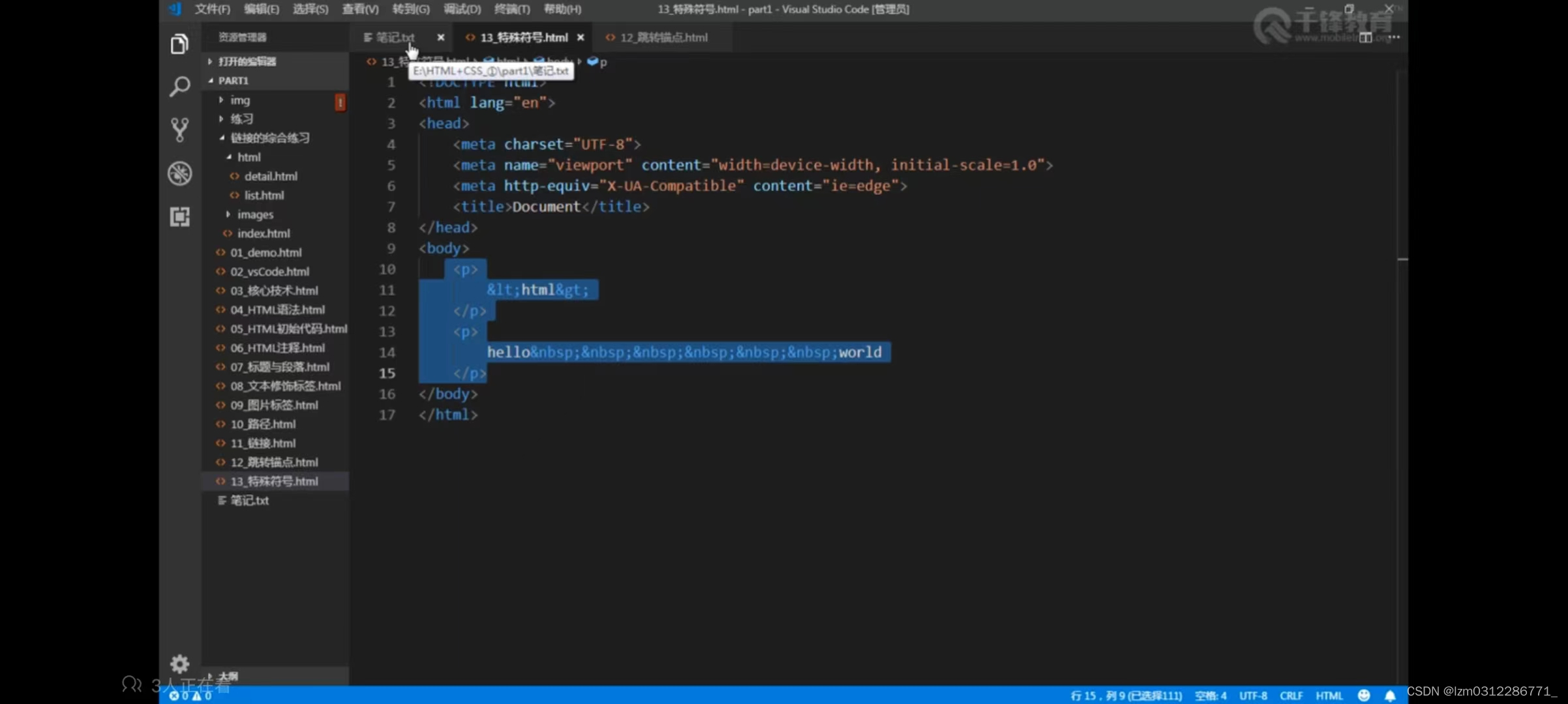
Task: Click the editor vertical scrollbar
Action: [x=1402, y=378]
